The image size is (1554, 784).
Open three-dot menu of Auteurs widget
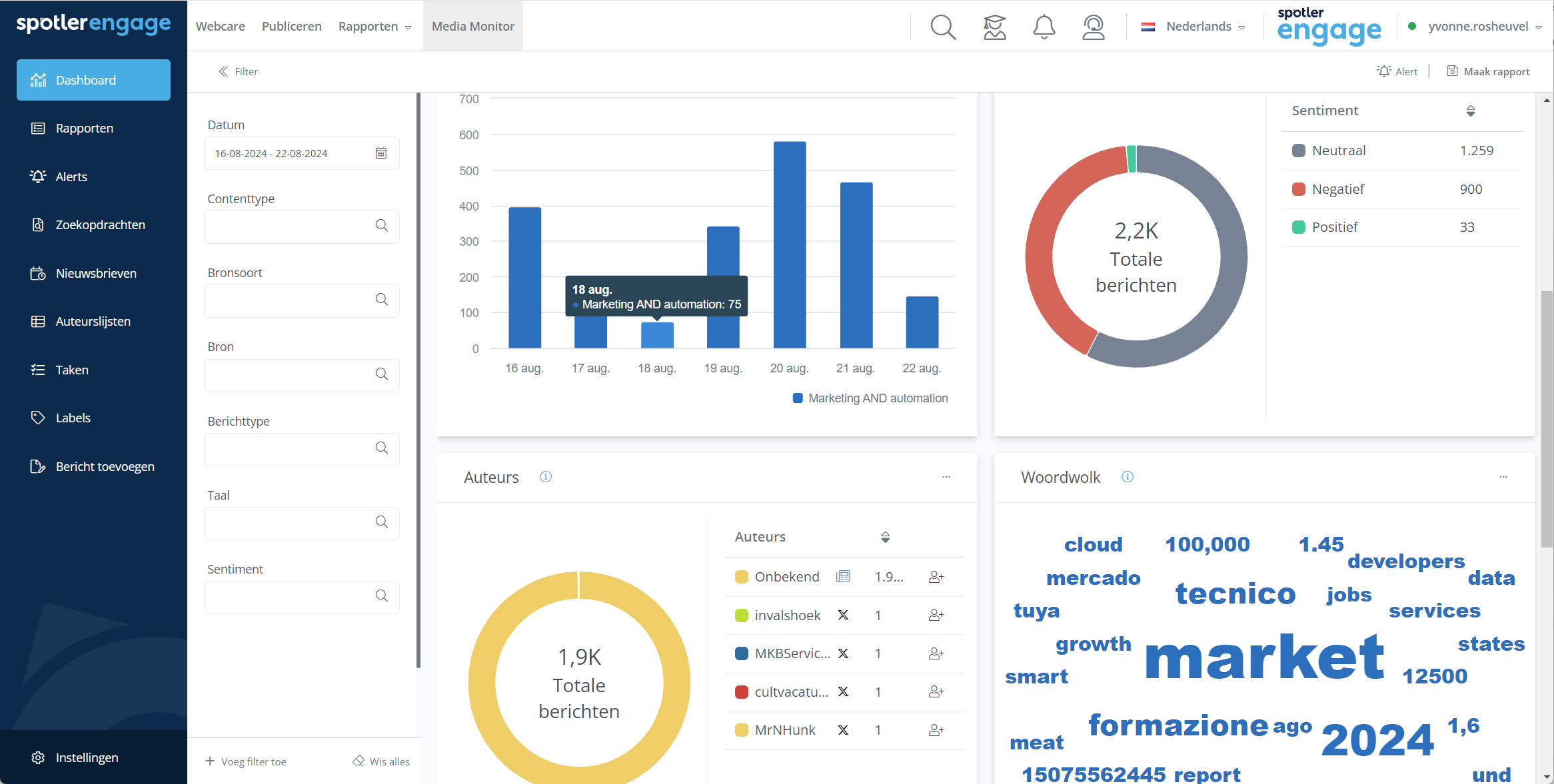[946, 477]
